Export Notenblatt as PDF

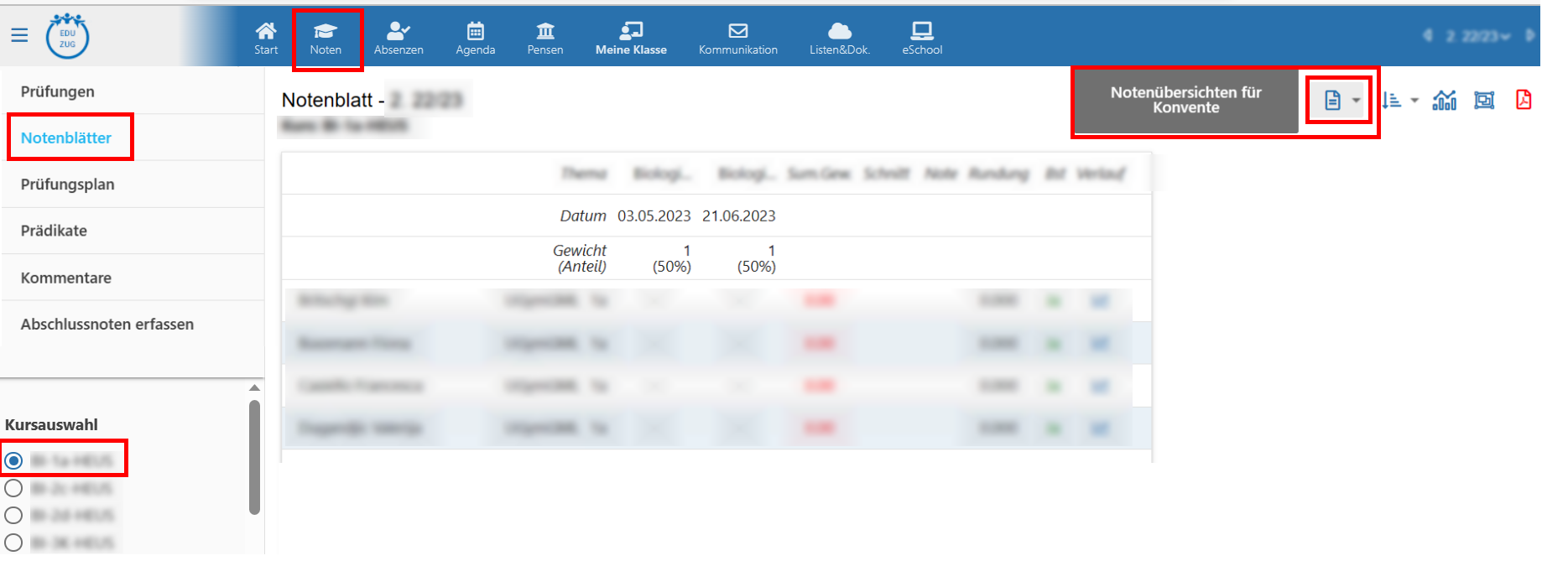coord(1524,100)
